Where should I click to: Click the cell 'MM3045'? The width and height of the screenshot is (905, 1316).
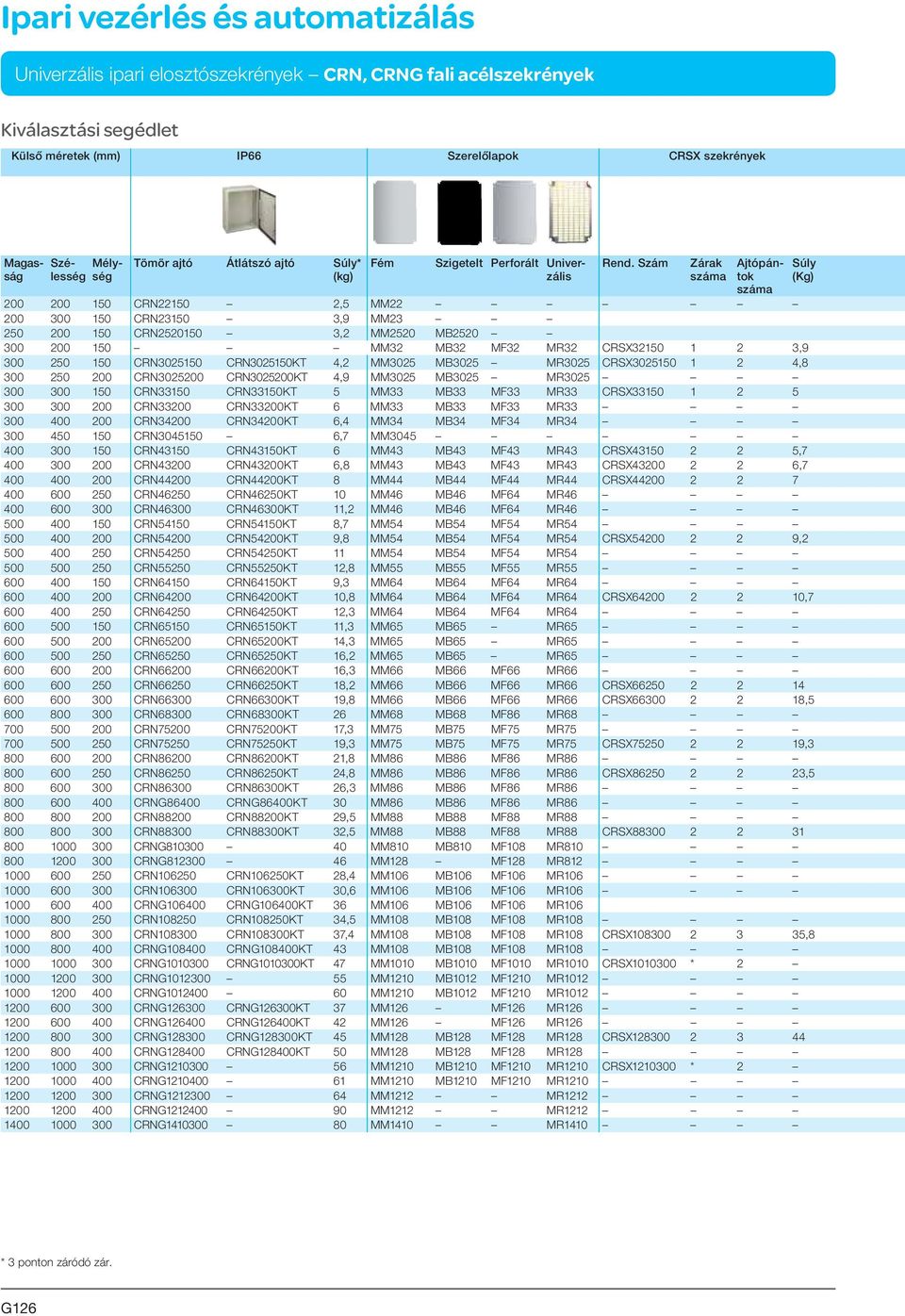click(393, 436)
